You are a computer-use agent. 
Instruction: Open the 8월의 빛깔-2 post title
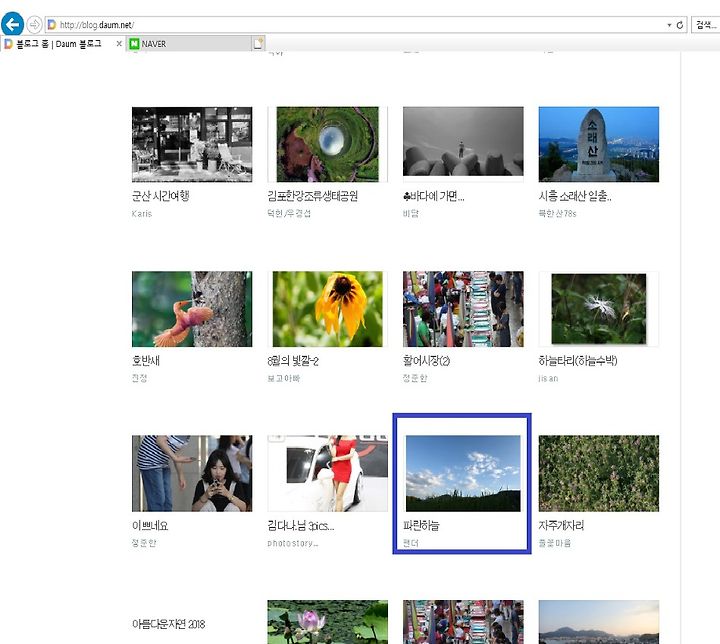pos(293,361)
